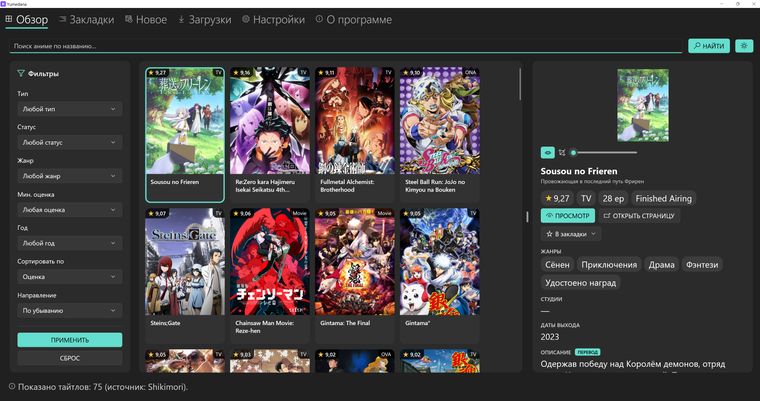Select the Steel Ball Run: JoJo card

pyautogui.click(x=440, y=134)
